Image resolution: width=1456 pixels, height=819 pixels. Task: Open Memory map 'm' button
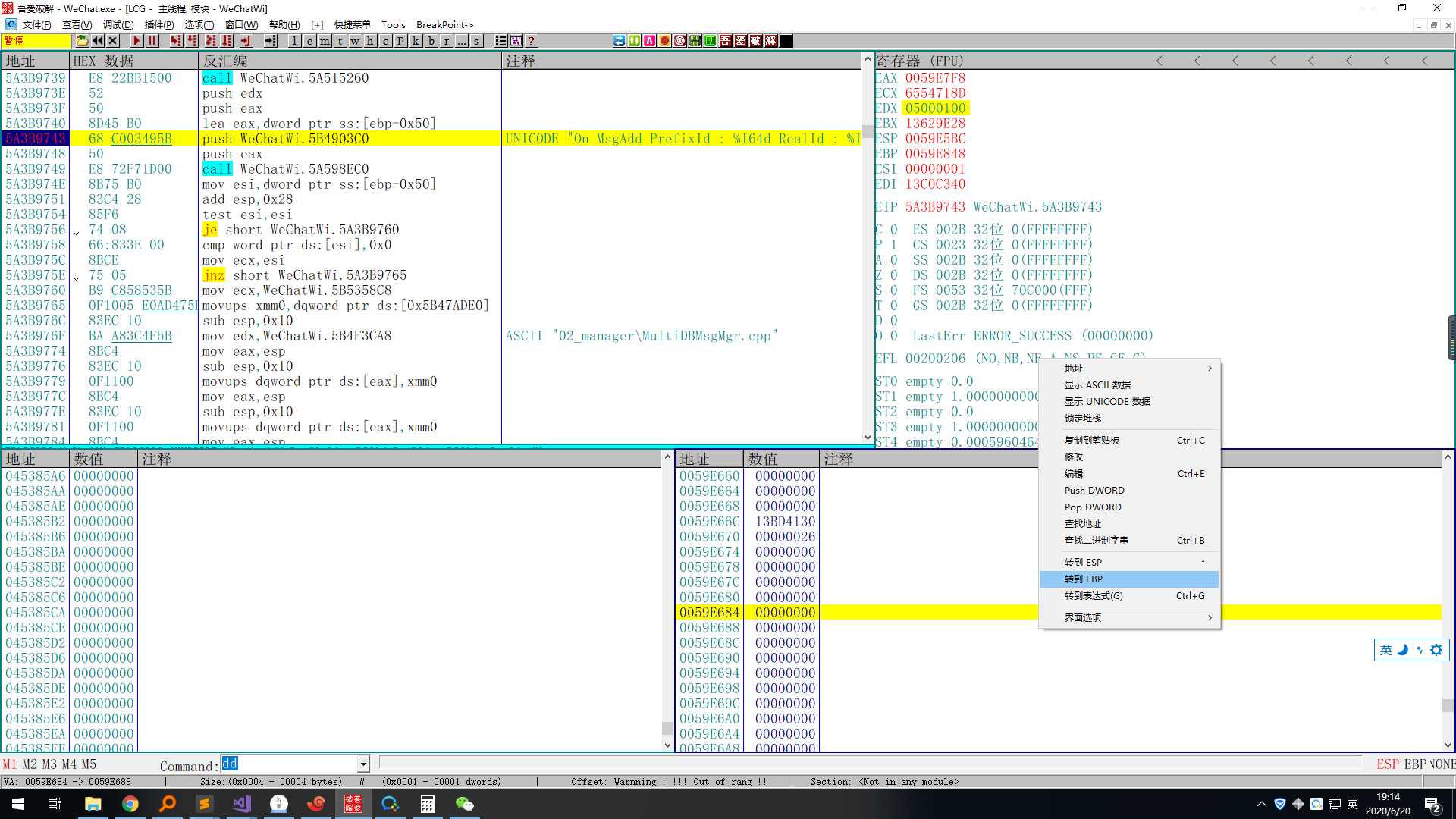click(325, 41)
